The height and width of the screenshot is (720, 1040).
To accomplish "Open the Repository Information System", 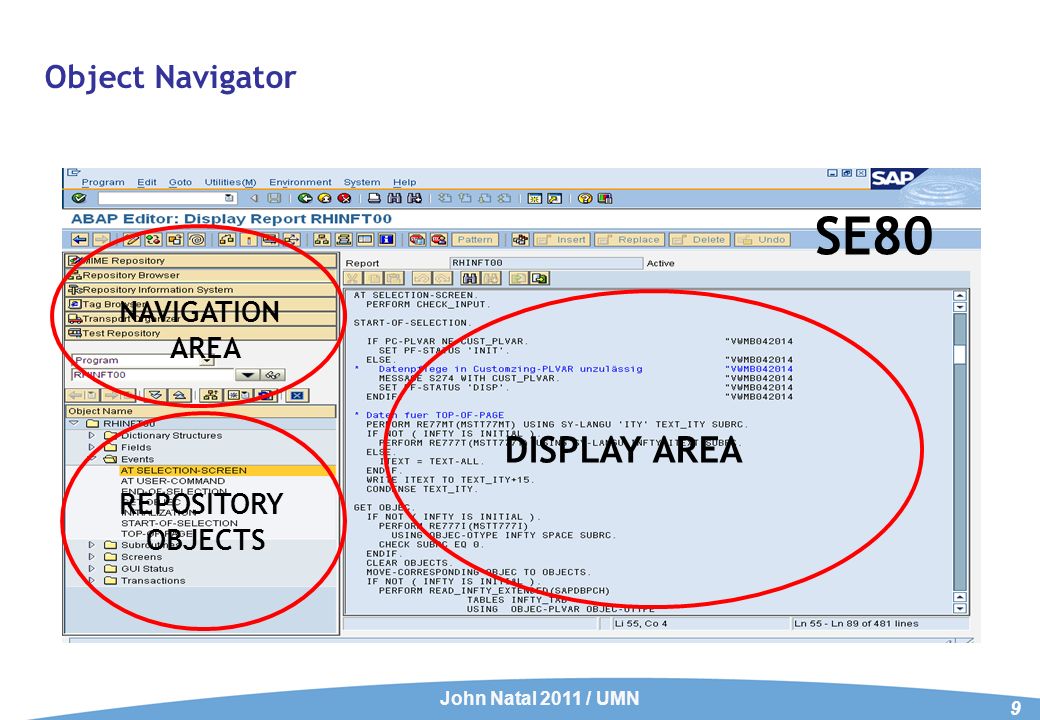I will click(201, 290).
